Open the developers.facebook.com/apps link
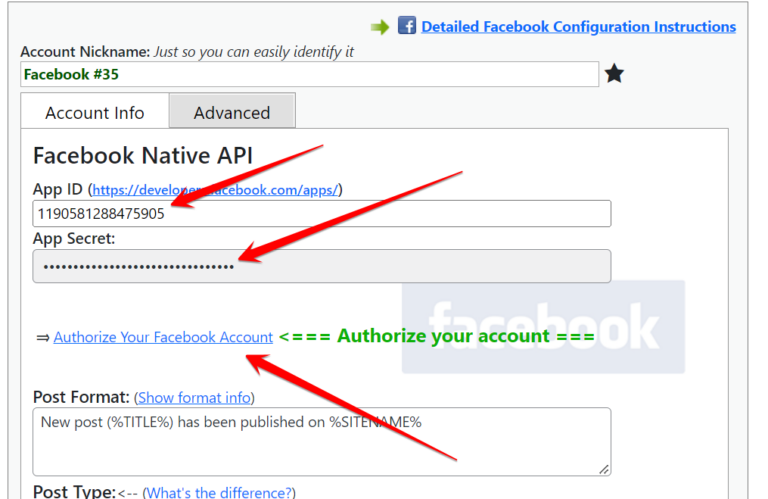 (215, 190)
